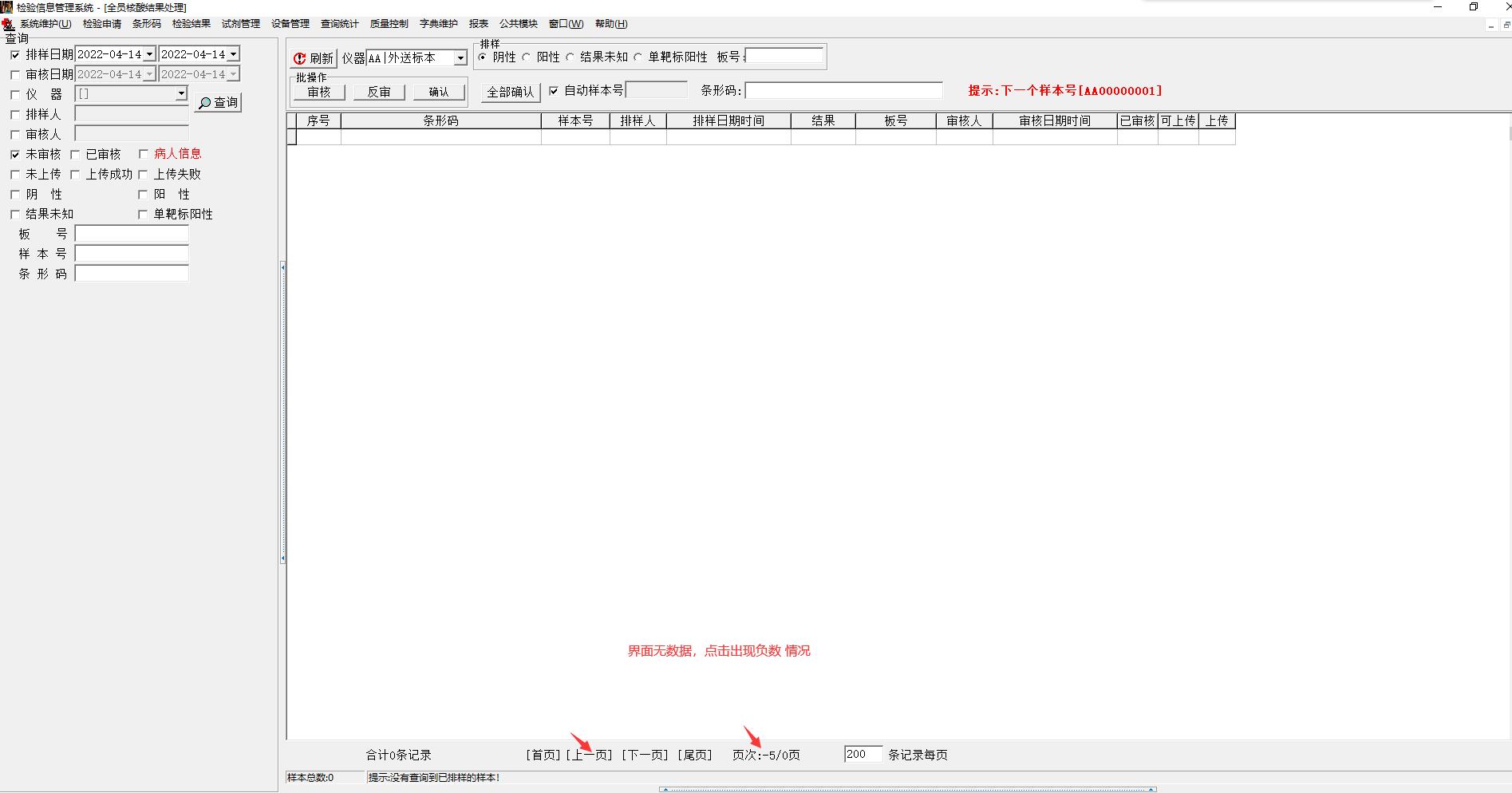1512x793 pixels.
Task: Check the 结果未知 checkbox in query panel
Action: click(15, 215)
